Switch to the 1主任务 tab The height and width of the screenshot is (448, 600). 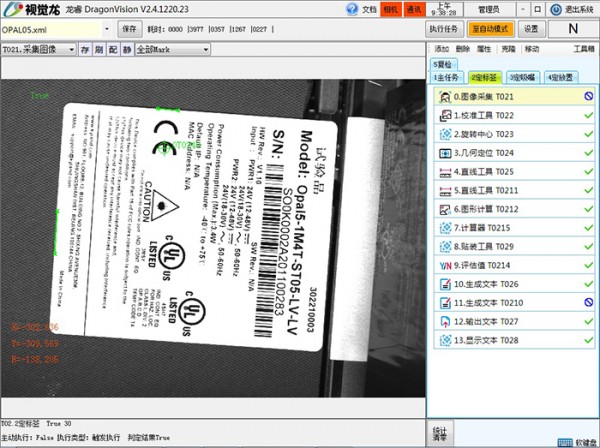[447, 77]
